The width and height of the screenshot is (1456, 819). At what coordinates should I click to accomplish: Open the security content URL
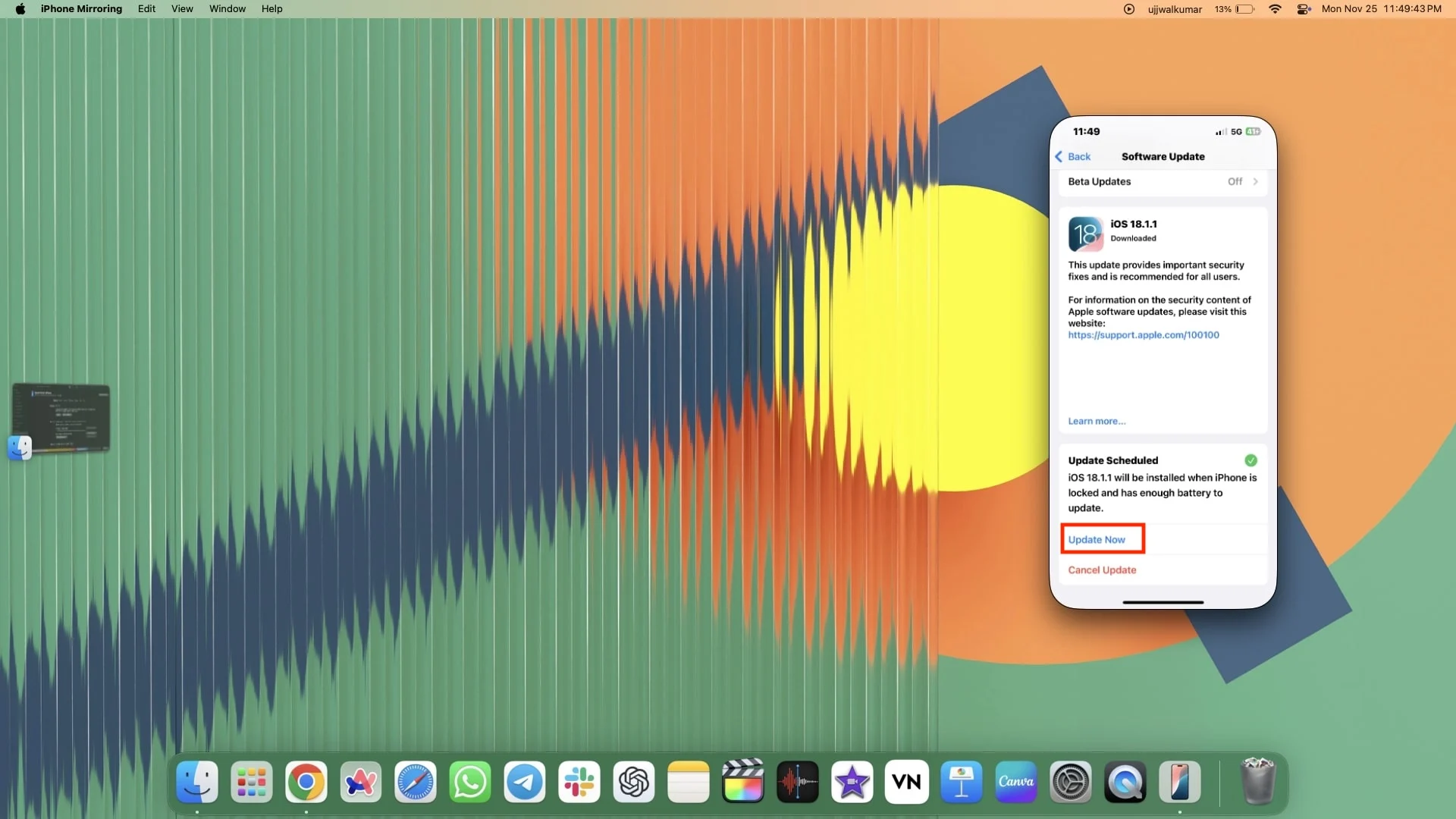click(x=1143, y=334)
